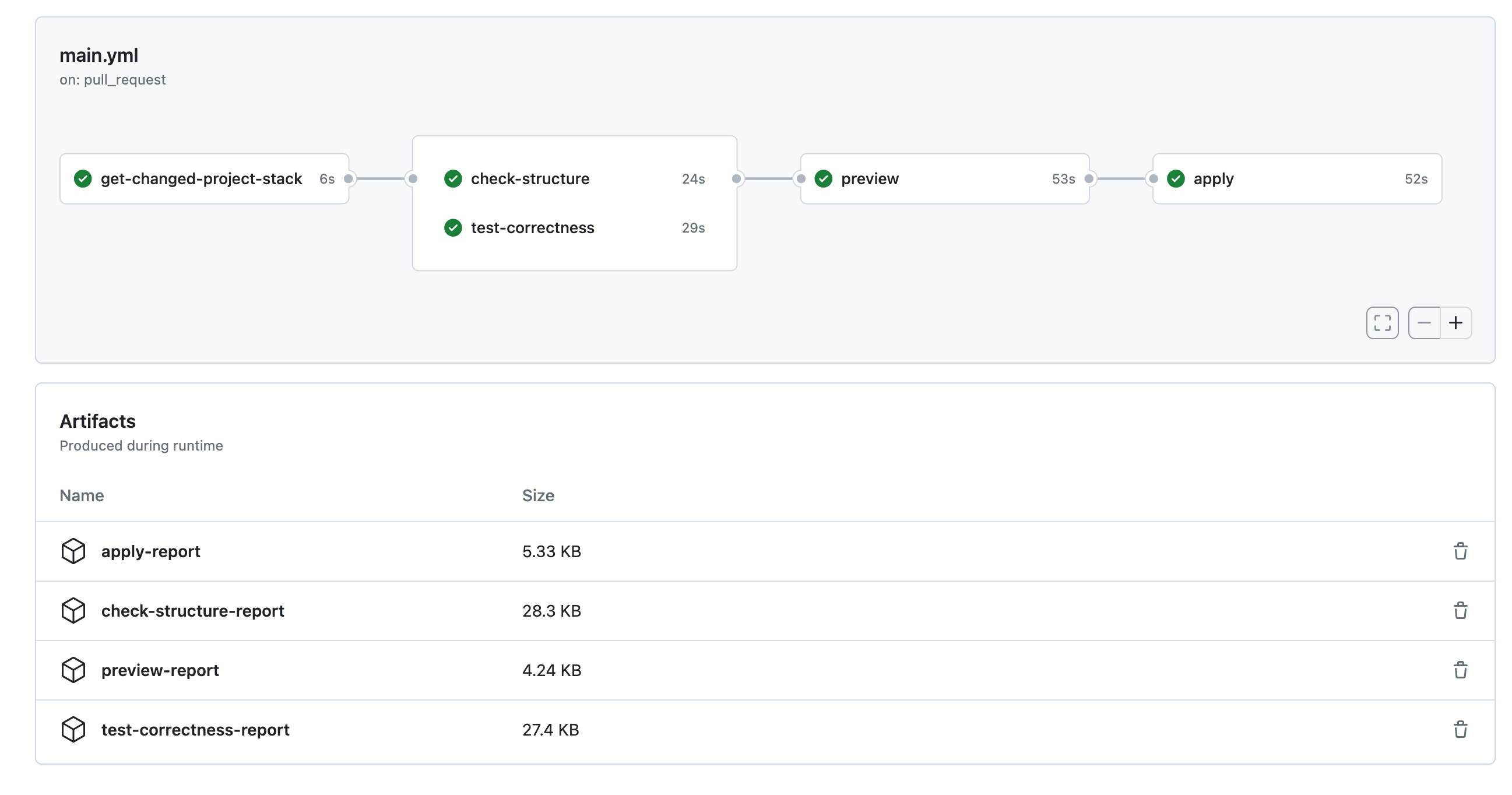
Task: Open the apply job details
Action: point(1213,178)
